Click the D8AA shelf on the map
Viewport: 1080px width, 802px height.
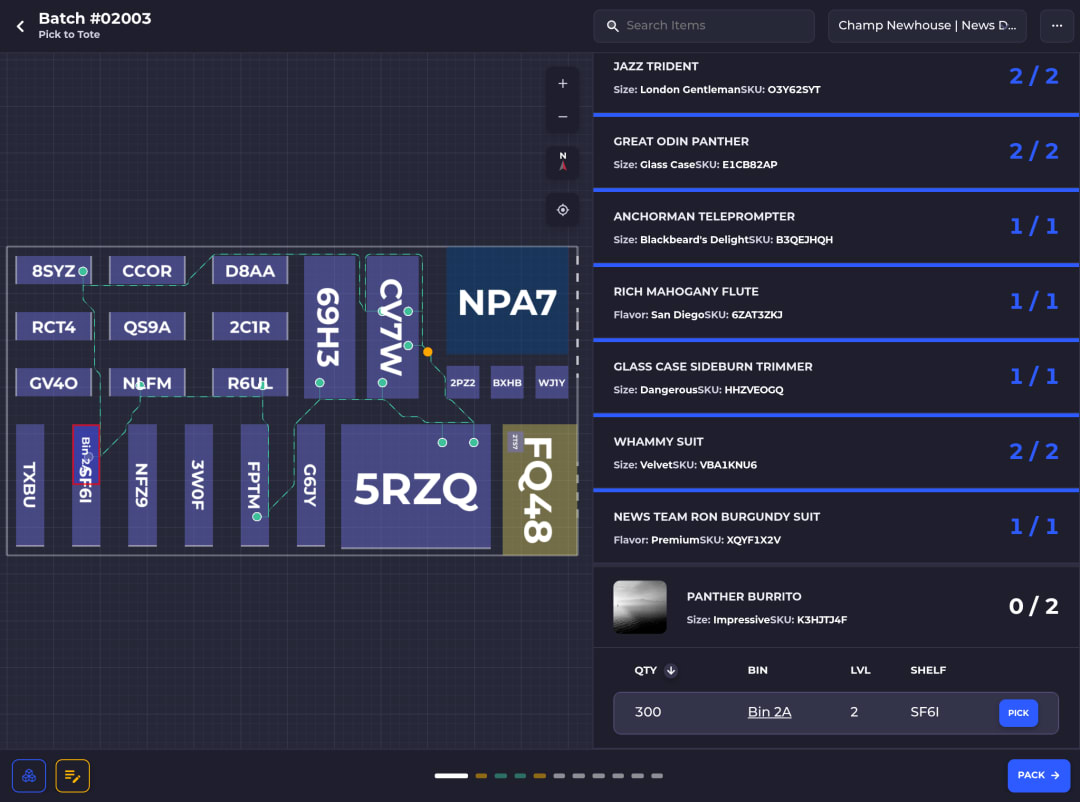(250, 271)
